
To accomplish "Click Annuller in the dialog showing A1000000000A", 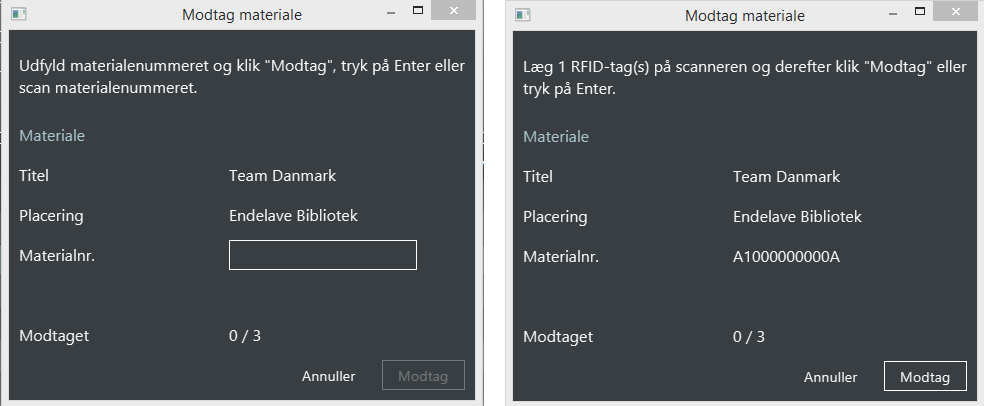I will click(x=830, y=377).
